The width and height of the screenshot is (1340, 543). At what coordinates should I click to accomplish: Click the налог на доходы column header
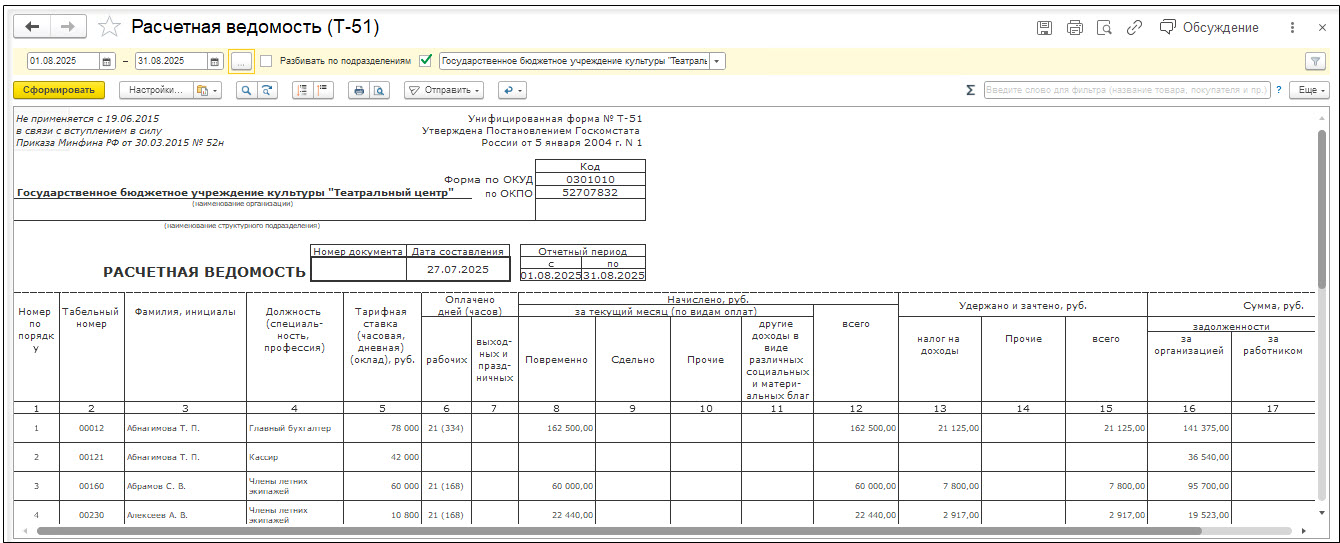coord(940,345)
